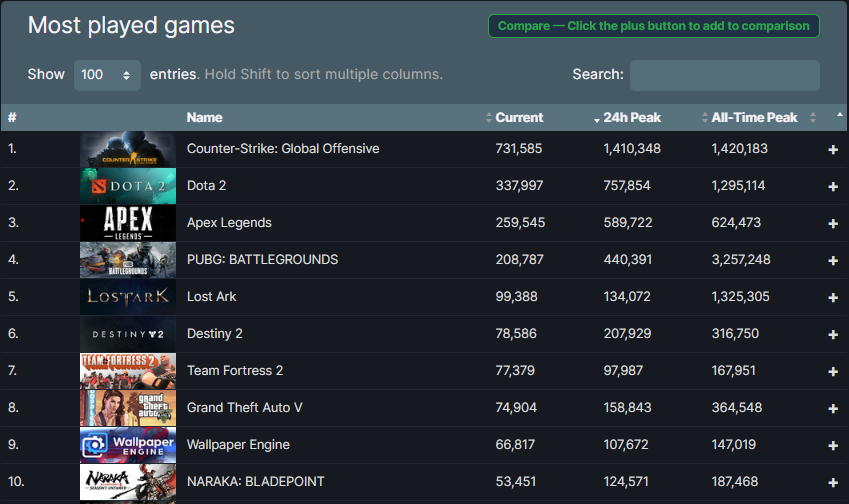Select 24h peak value 757,854

[627, 186]
